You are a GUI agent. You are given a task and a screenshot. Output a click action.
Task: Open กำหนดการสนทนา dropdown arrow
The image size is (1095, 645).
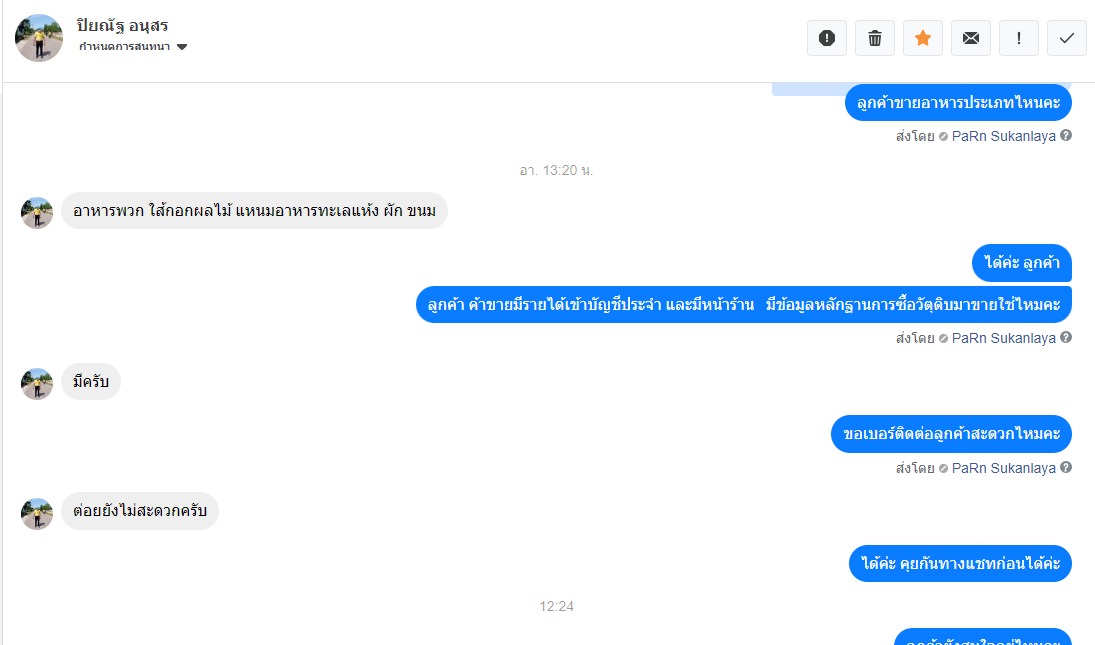[182, 47]
